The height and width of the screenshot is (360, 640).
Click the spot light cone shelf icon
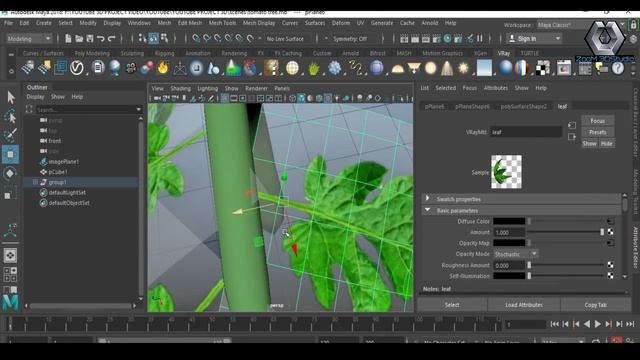(x=447, y=68)
